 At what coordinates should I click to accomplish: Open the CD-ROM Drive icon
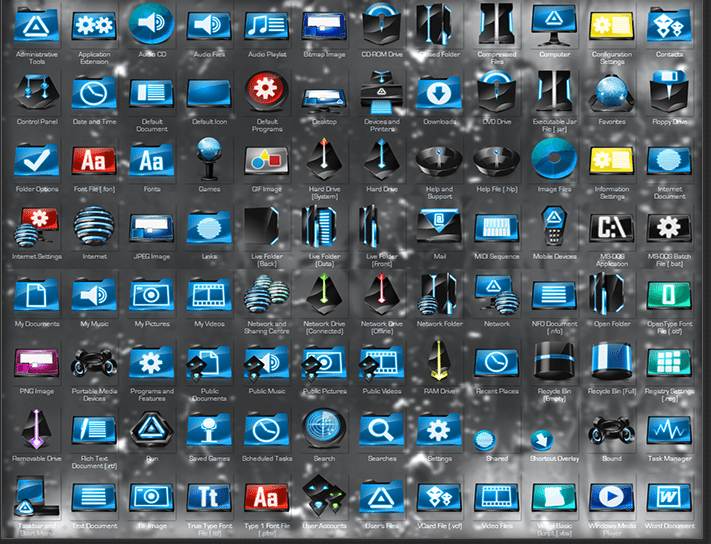[382, 25]
